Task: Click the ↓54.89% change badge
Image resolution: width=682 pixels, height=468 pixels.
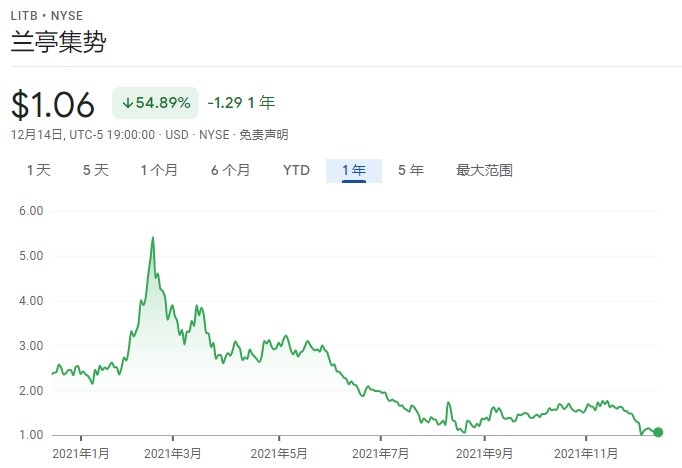Action: click(x=155, y=103)
